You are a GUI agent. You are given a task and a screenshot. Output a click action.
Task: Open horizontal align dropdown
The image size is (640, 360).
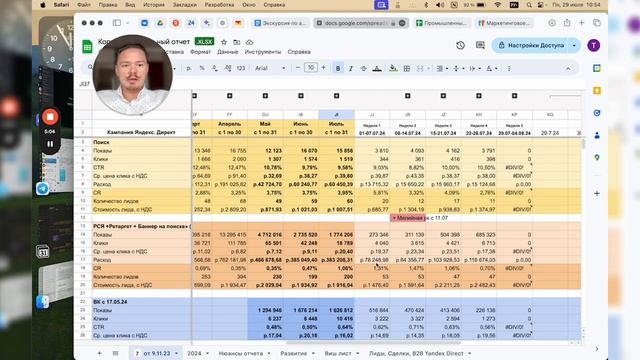point(442,69)
